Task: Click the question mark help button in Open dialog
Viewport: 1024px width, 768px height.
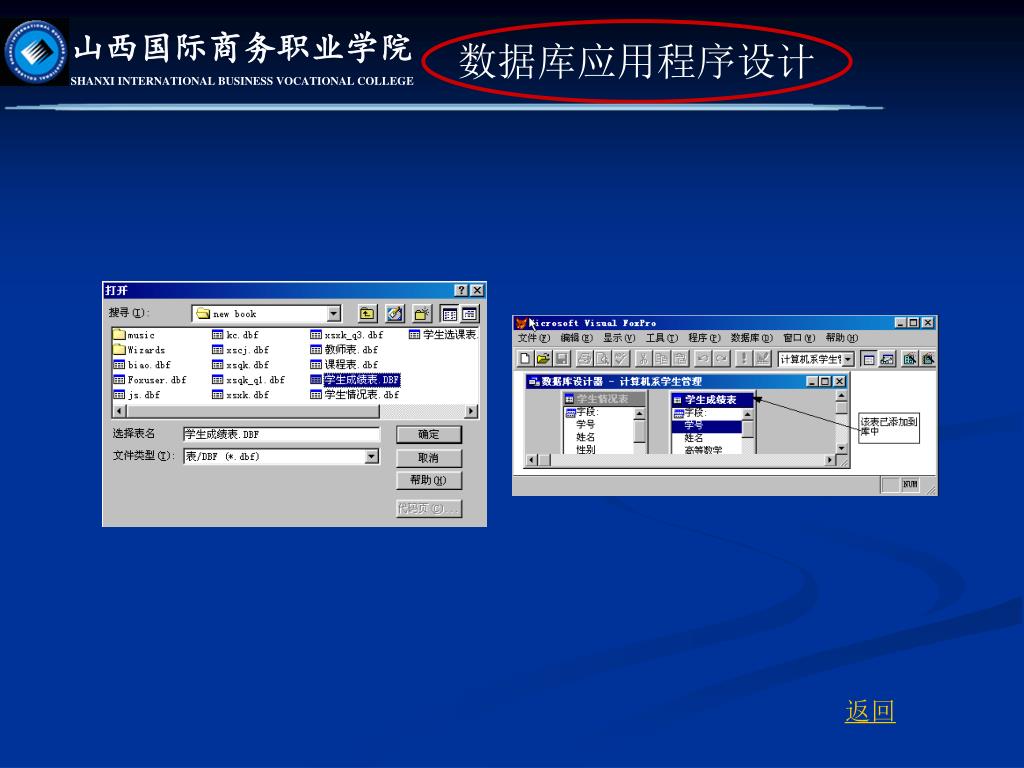Action: click(x=461, y=291)
